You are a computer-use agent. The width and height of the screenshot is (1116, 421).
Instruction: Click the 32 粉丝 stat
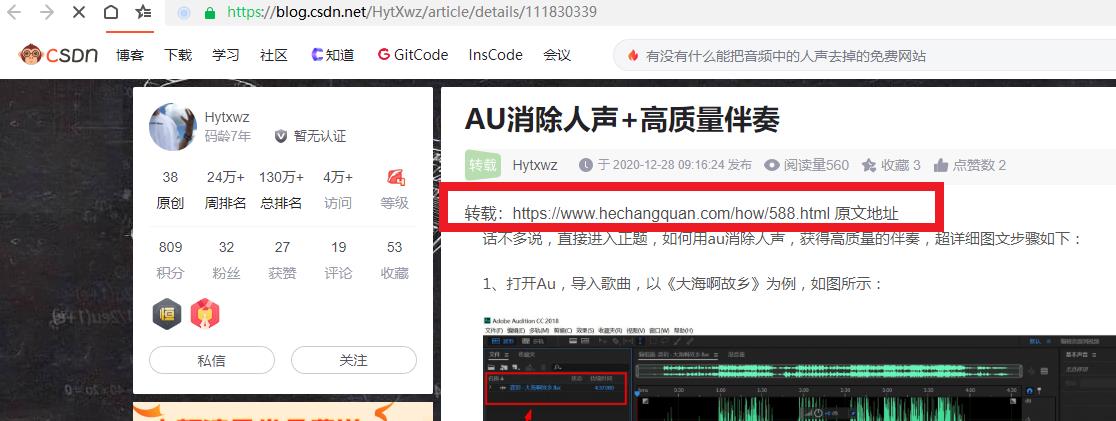tap(226, 260)
